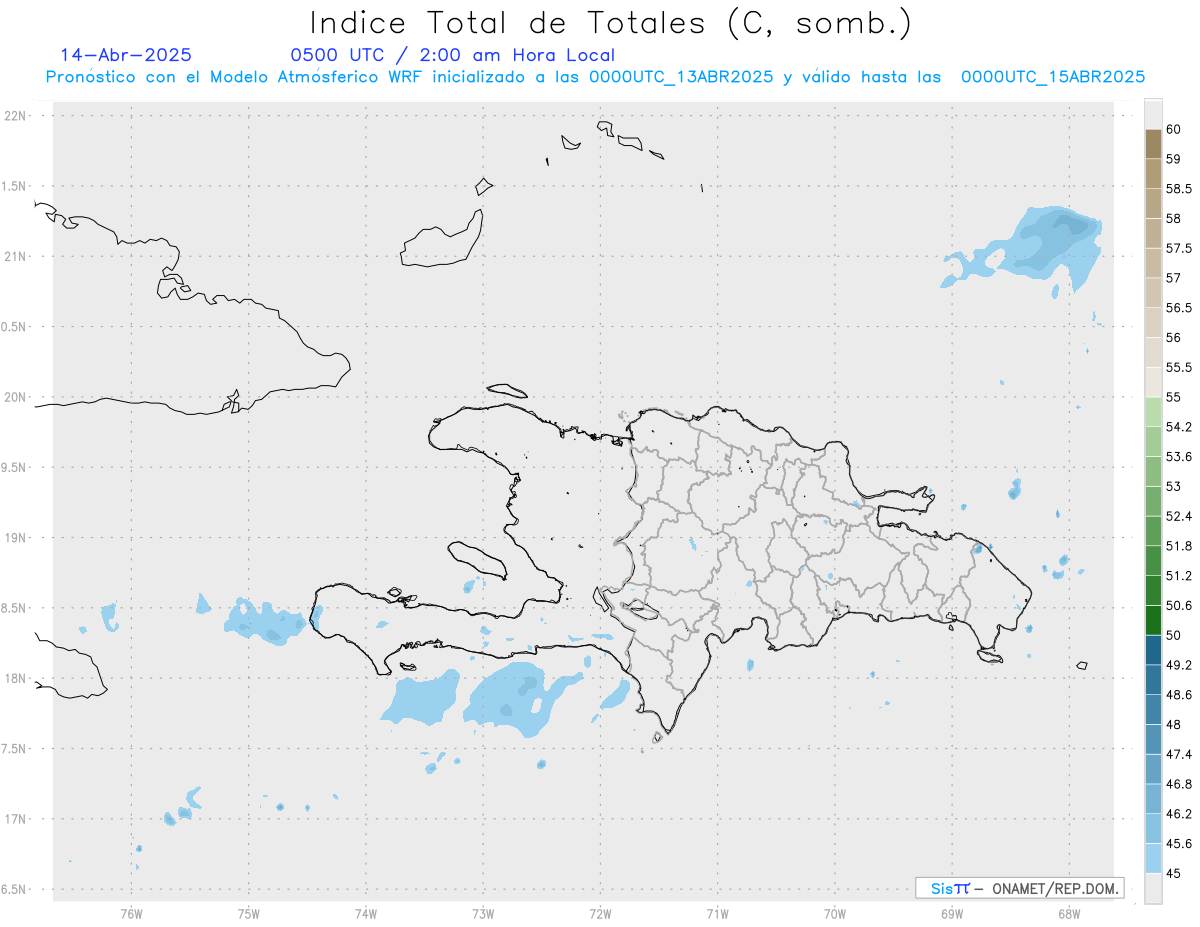The image size is (1200, 927).
Task: Click the '76W' longitude label
Action: click(x=131, y=914)
